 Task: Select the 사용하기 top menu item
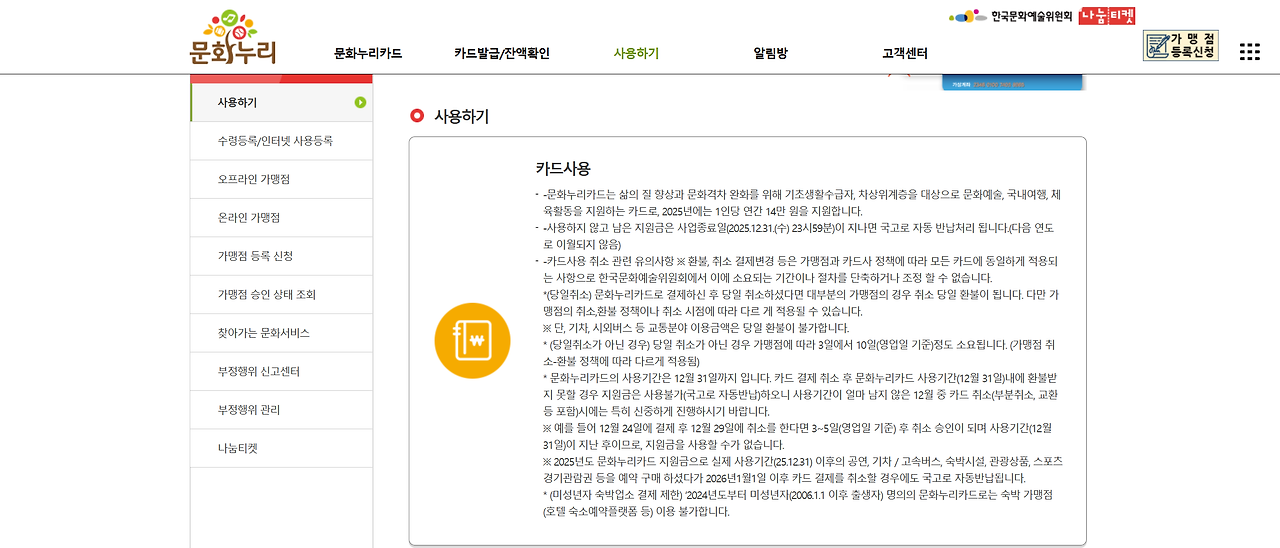pos(636,53)
